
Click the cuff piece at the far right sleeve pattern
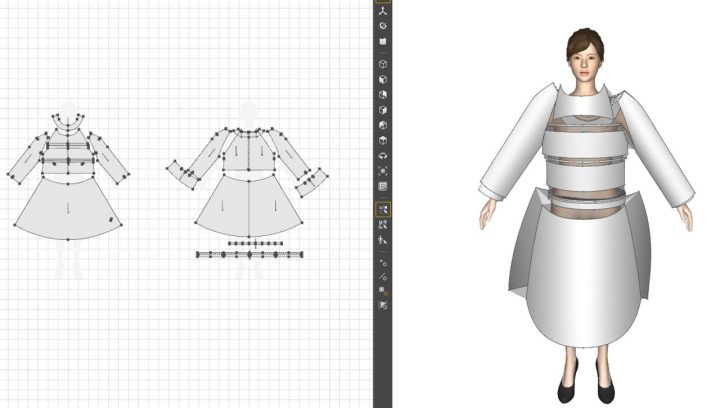(x=313, y=183)
